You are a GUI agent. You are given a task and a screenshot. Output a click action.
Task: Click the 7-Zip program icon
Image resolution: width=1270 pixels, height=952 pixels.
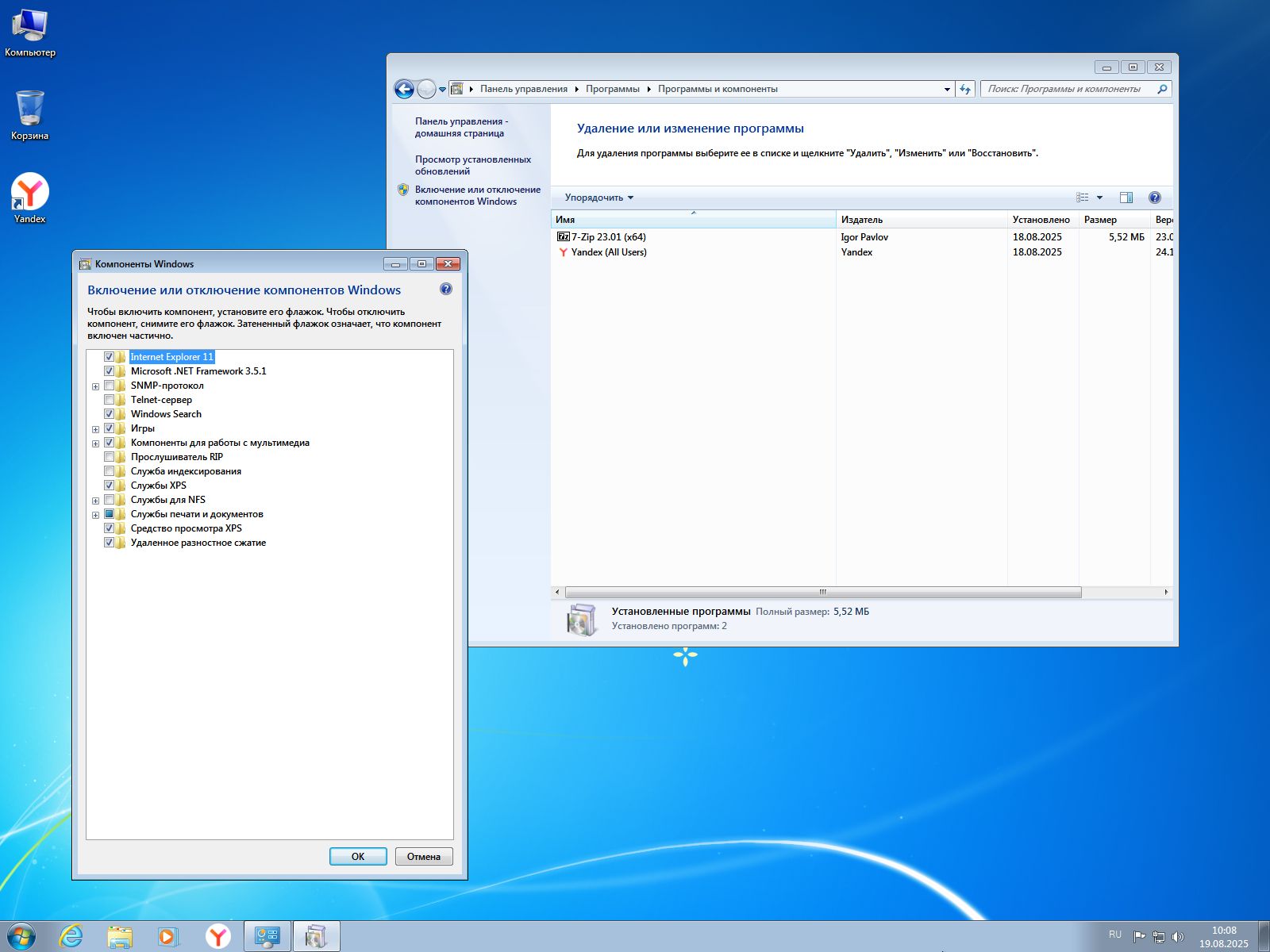click(x=564, y=236)
